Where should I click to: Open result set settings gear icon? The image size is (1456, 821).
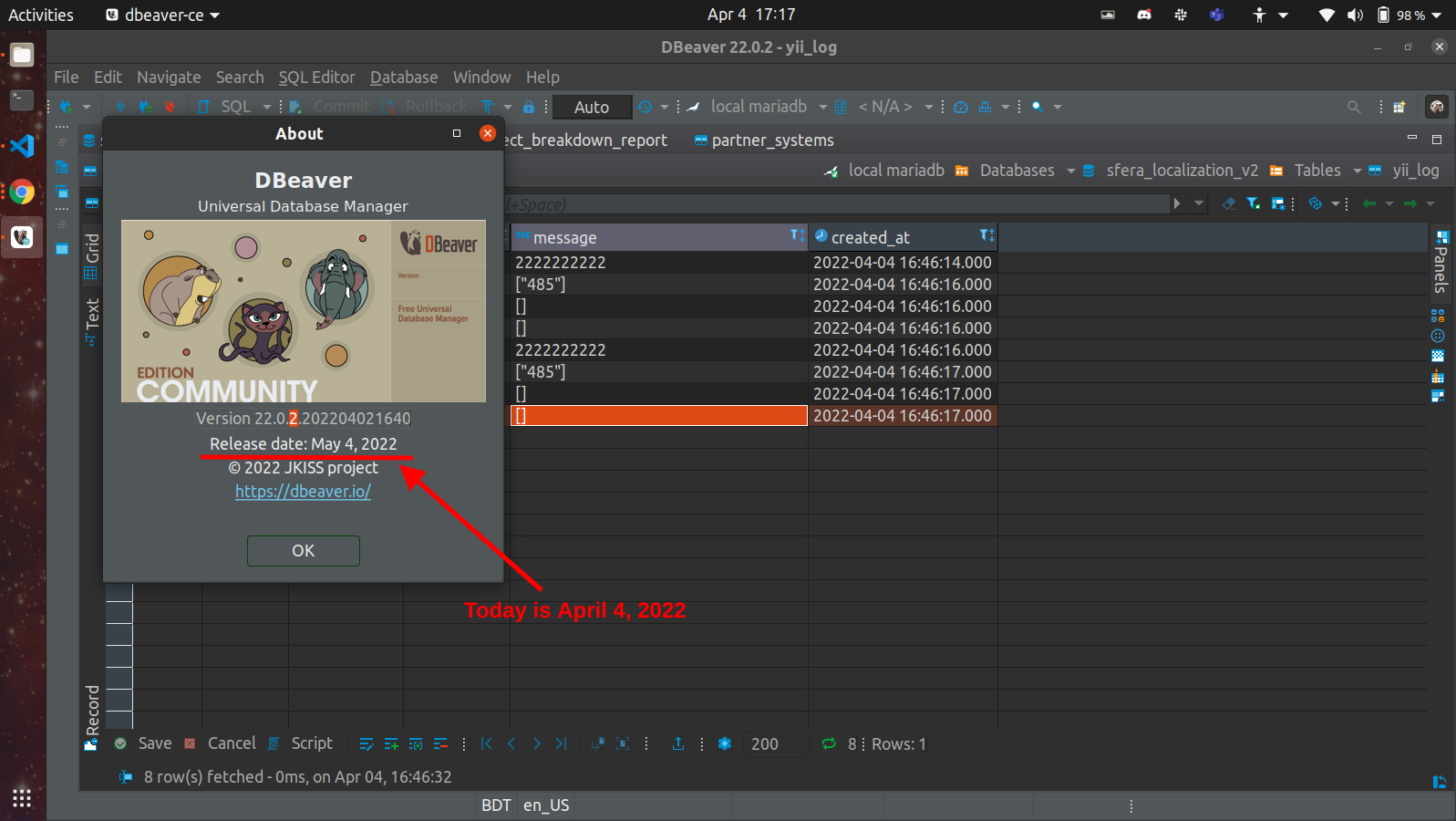(725, 744)
